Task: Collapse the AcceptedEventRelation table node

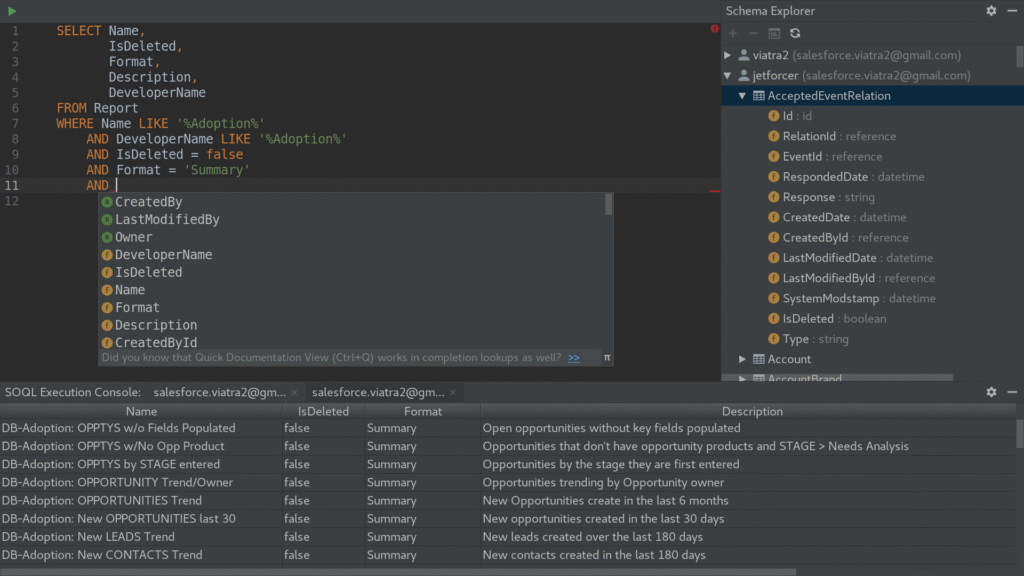Action: [x=743, y=96]
